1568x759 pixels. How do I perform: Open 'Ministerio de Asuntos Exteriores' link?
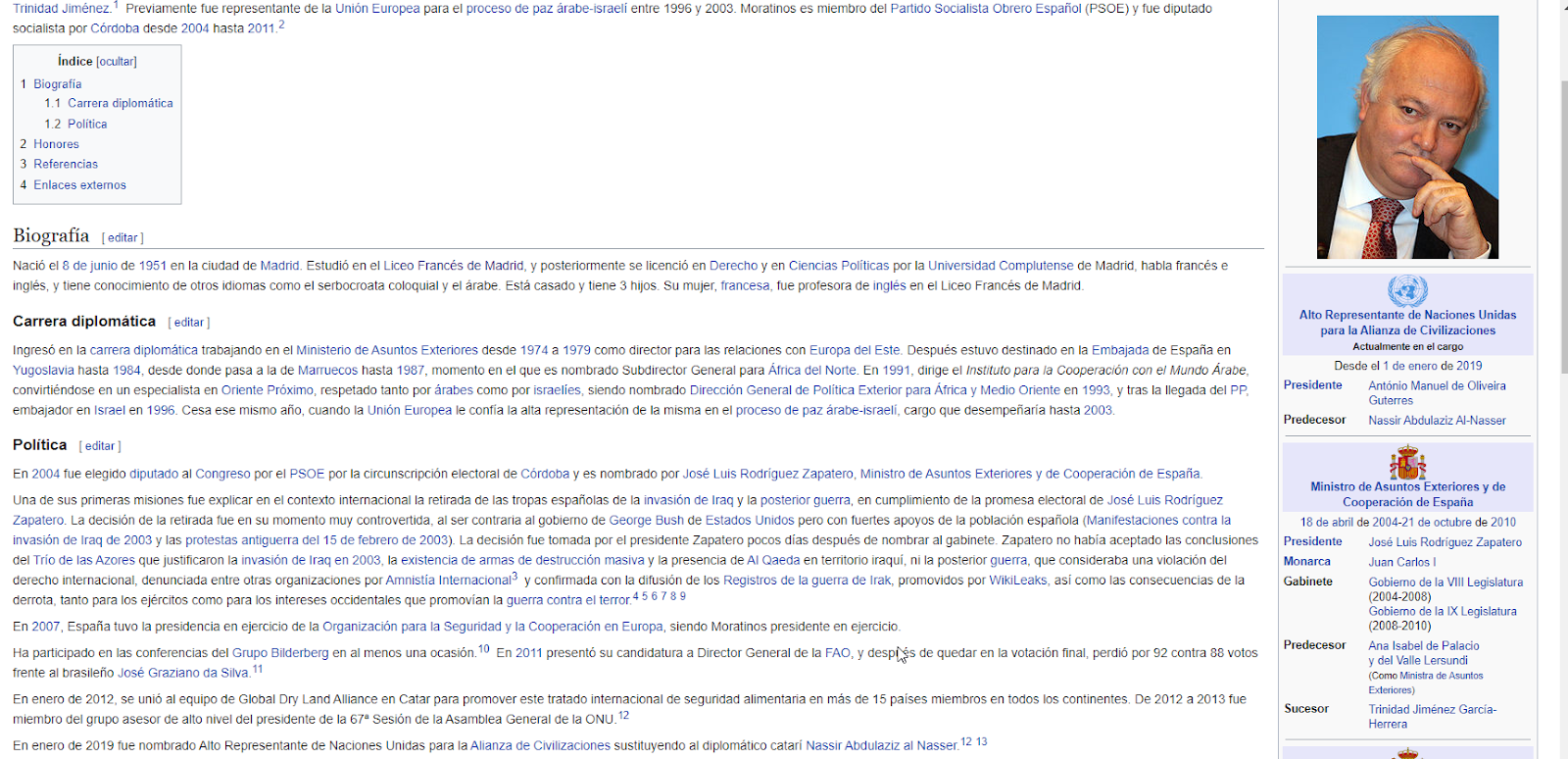387,350
